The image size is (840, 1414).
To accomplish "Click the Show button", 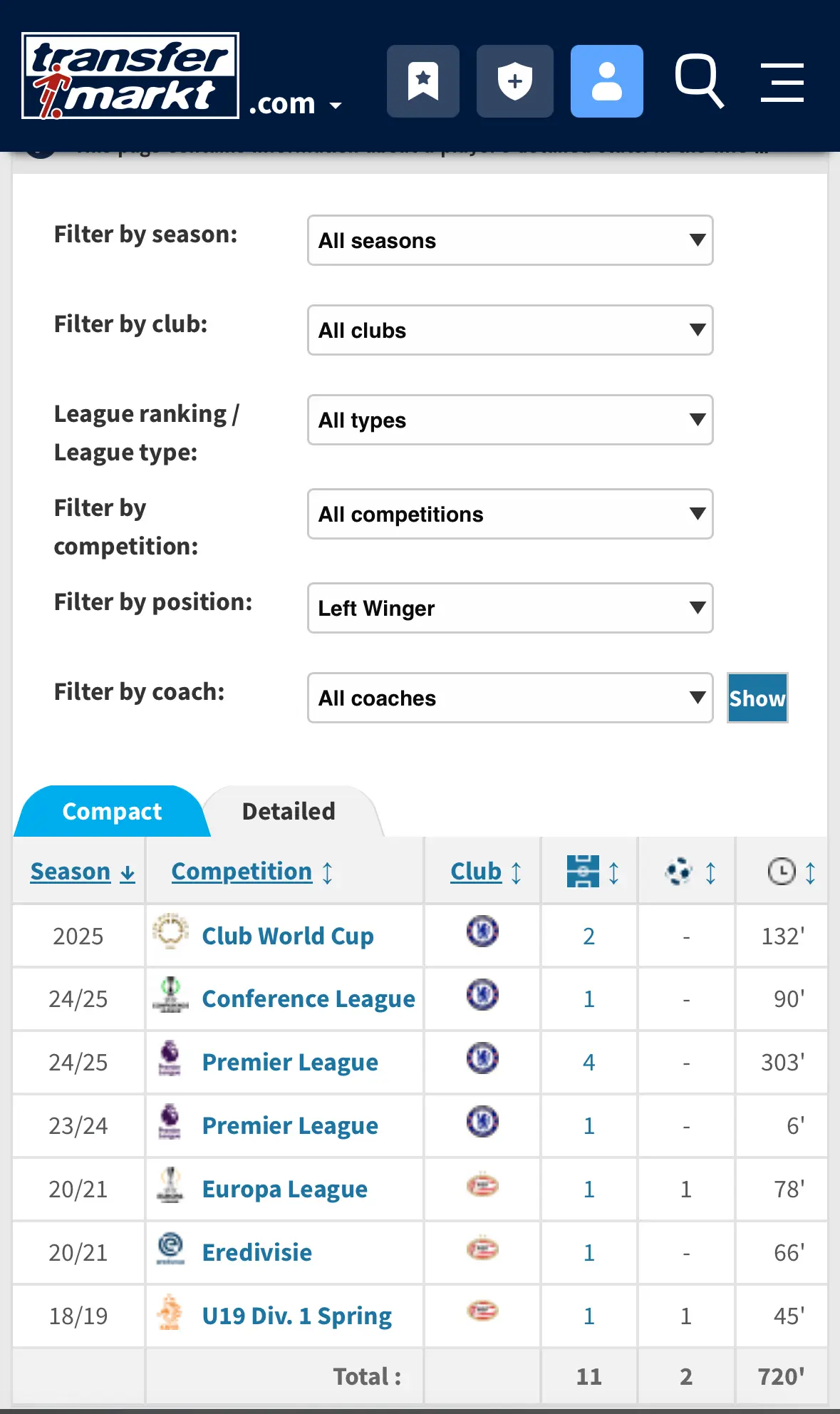I will pyautogui.click(x=757, y=698).
